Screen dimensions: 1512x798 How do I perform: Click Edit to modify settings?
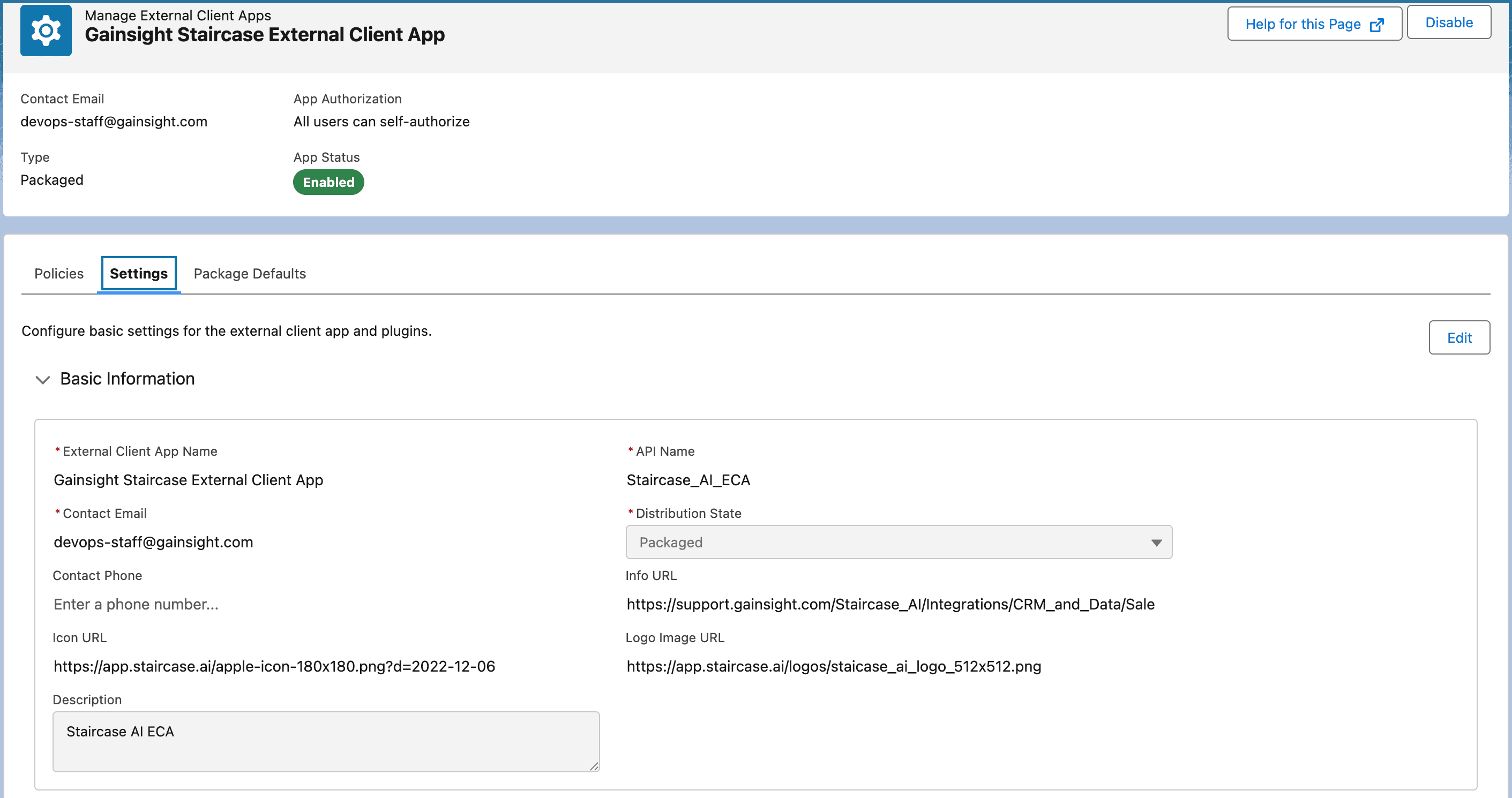point(1459,337)
